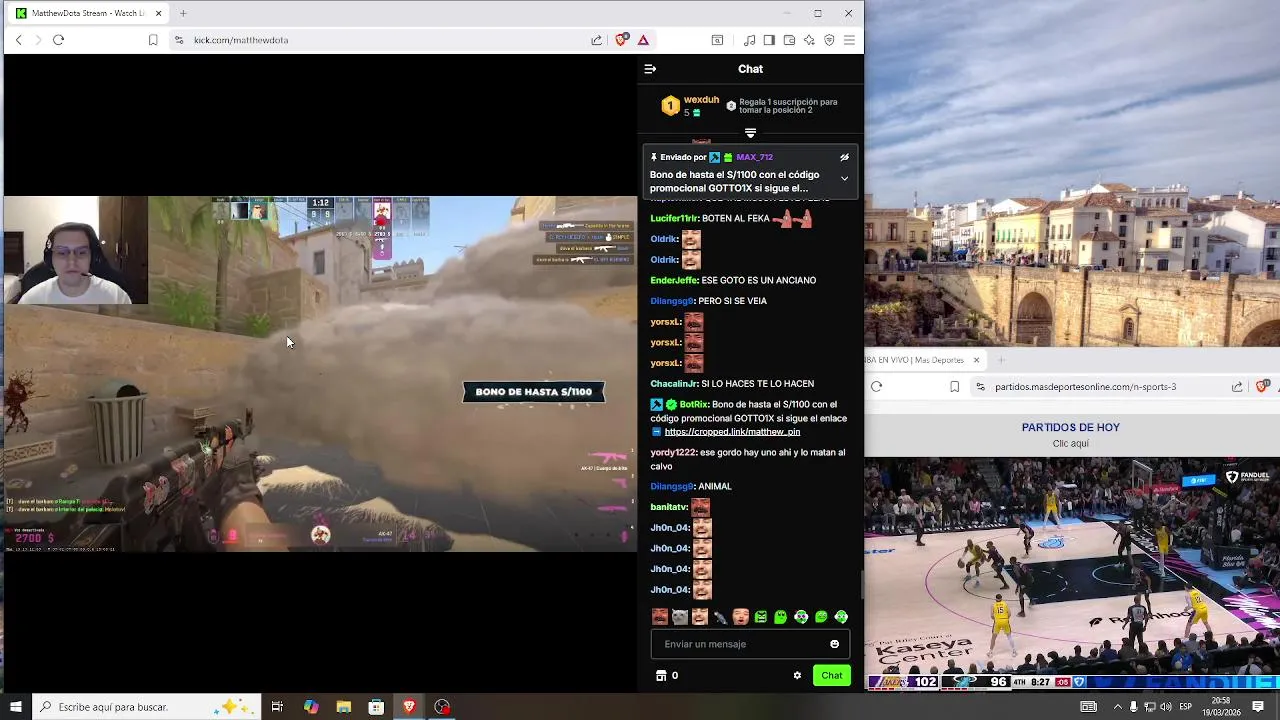The image size is (1280, 720).
Task: Open Brave browser from the taskbar
Action: [x=409, y=707]
